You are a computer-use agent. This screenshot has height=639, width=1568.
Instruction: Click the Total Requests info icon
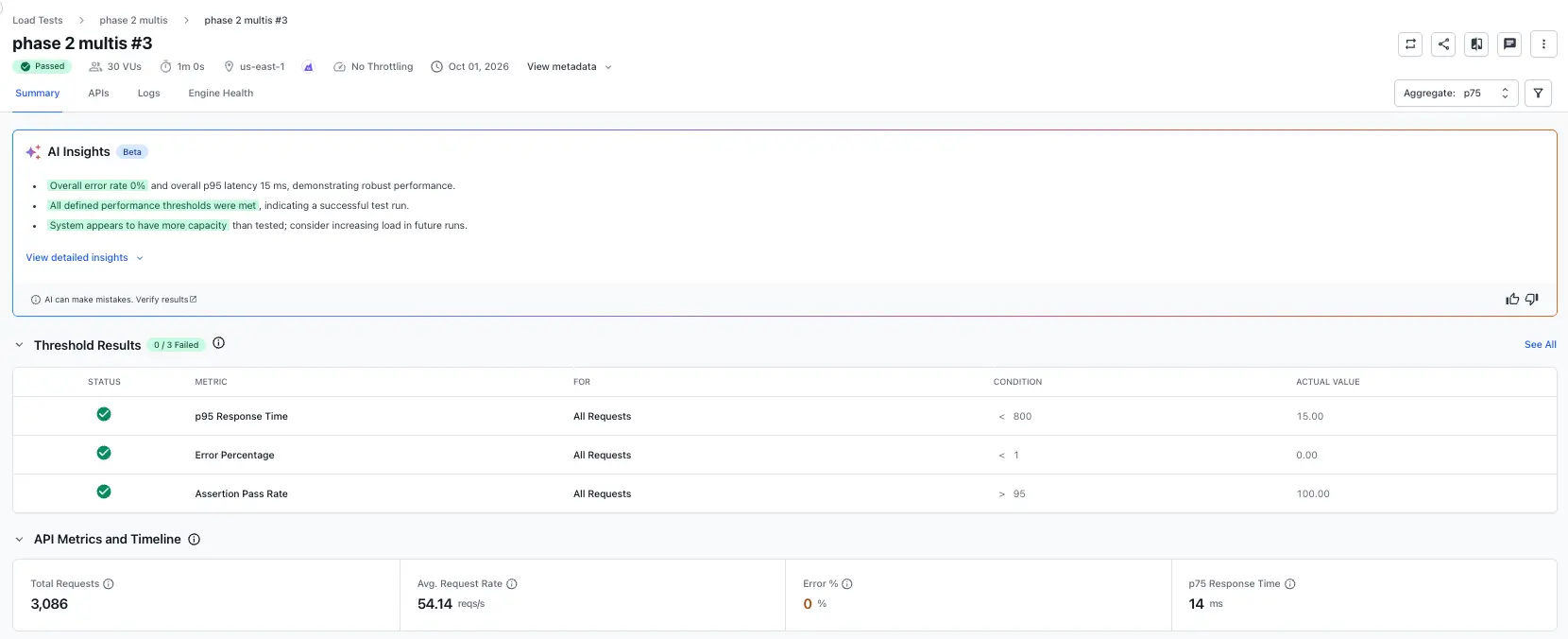[x=109, y=584]
